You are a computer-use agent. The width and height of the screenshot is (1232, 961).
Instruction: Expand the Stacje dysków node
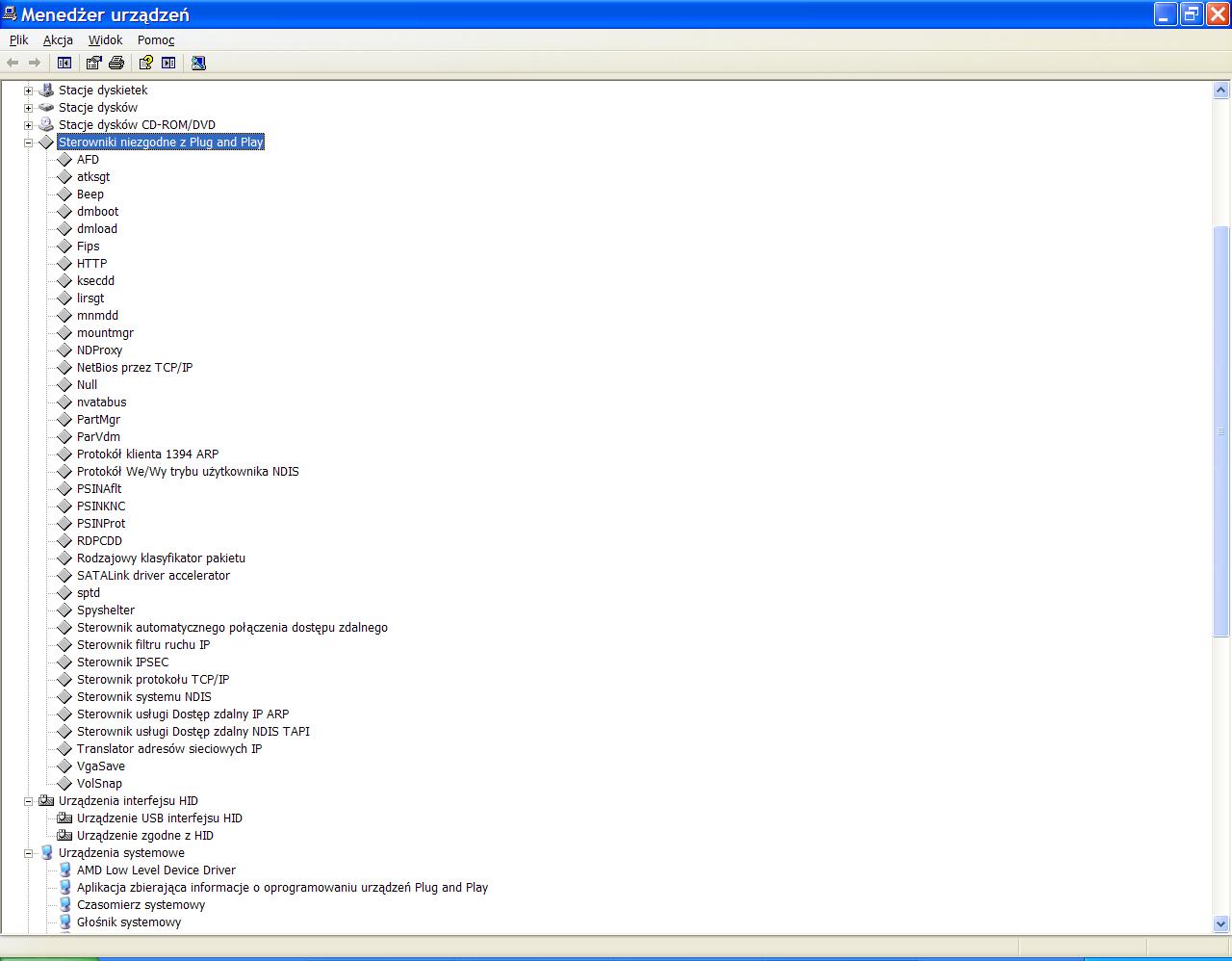pos(28,108)
